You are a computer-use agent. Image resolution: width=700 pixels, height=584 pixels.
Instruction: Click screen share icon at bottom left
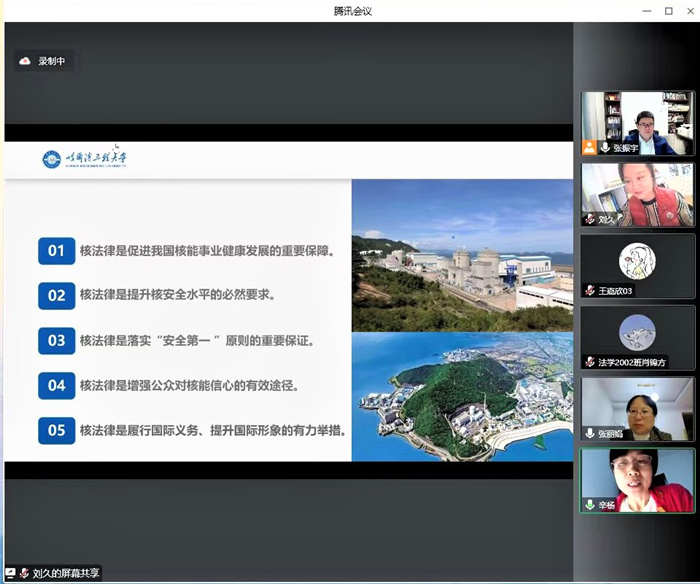(11, 574)
